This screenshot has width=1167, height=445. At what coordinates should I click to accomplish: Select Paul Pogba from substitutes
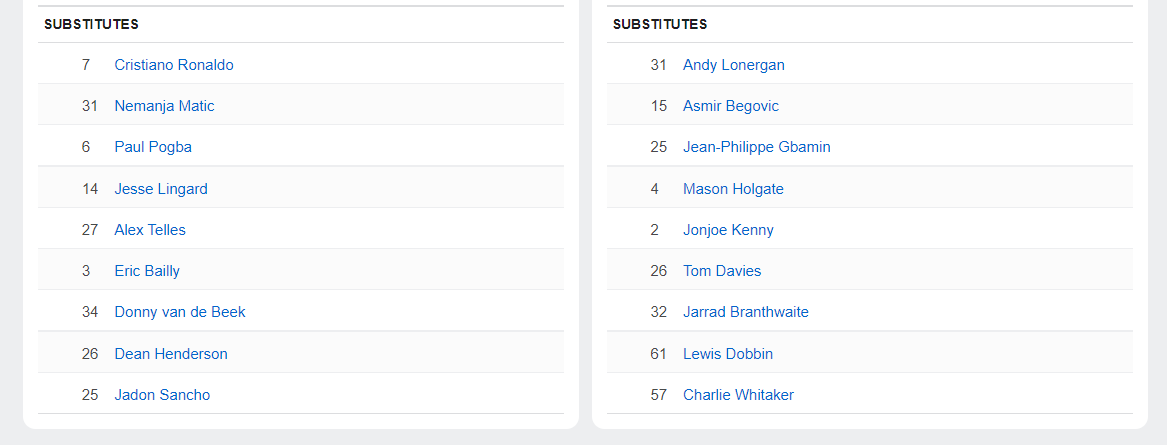(153, 147)
